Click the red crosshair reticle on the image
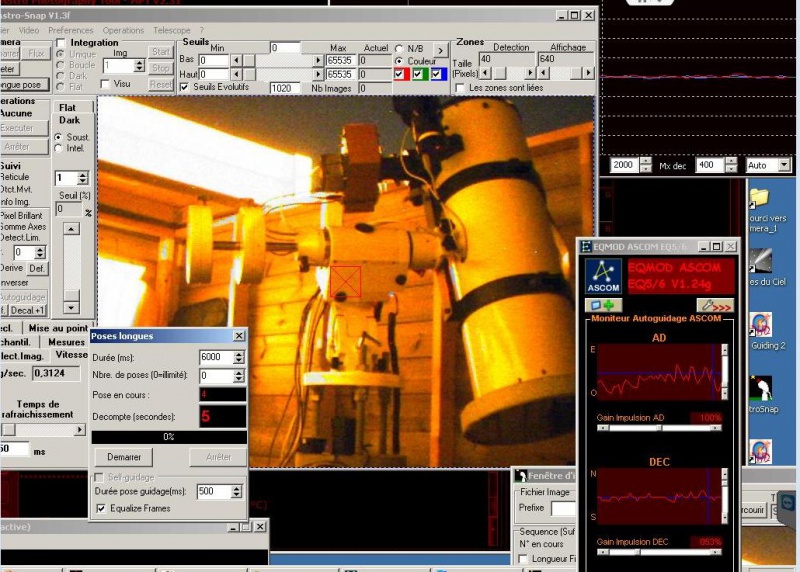 (345, 281)
